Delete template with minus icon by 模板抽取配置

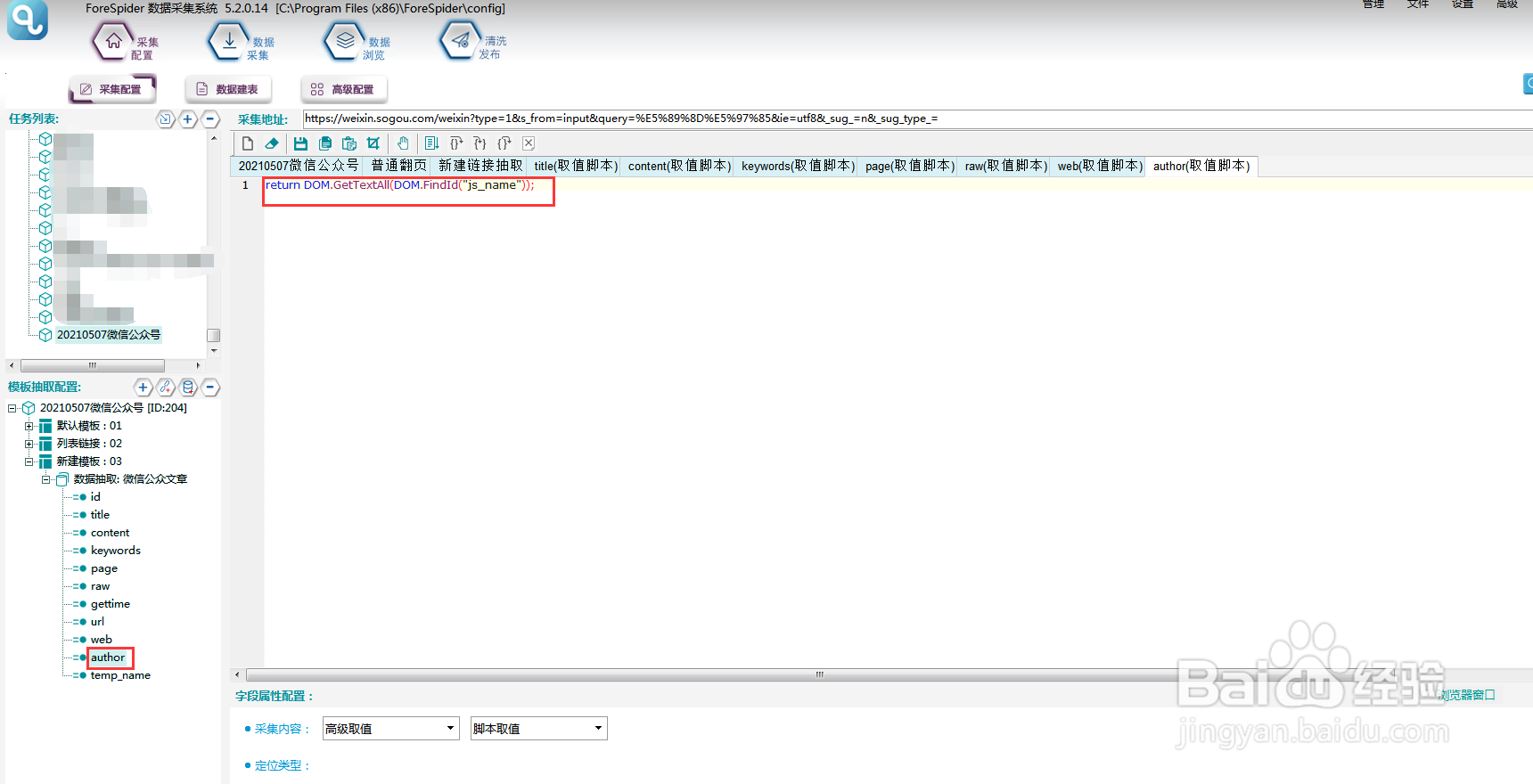(x=210, y=388)
